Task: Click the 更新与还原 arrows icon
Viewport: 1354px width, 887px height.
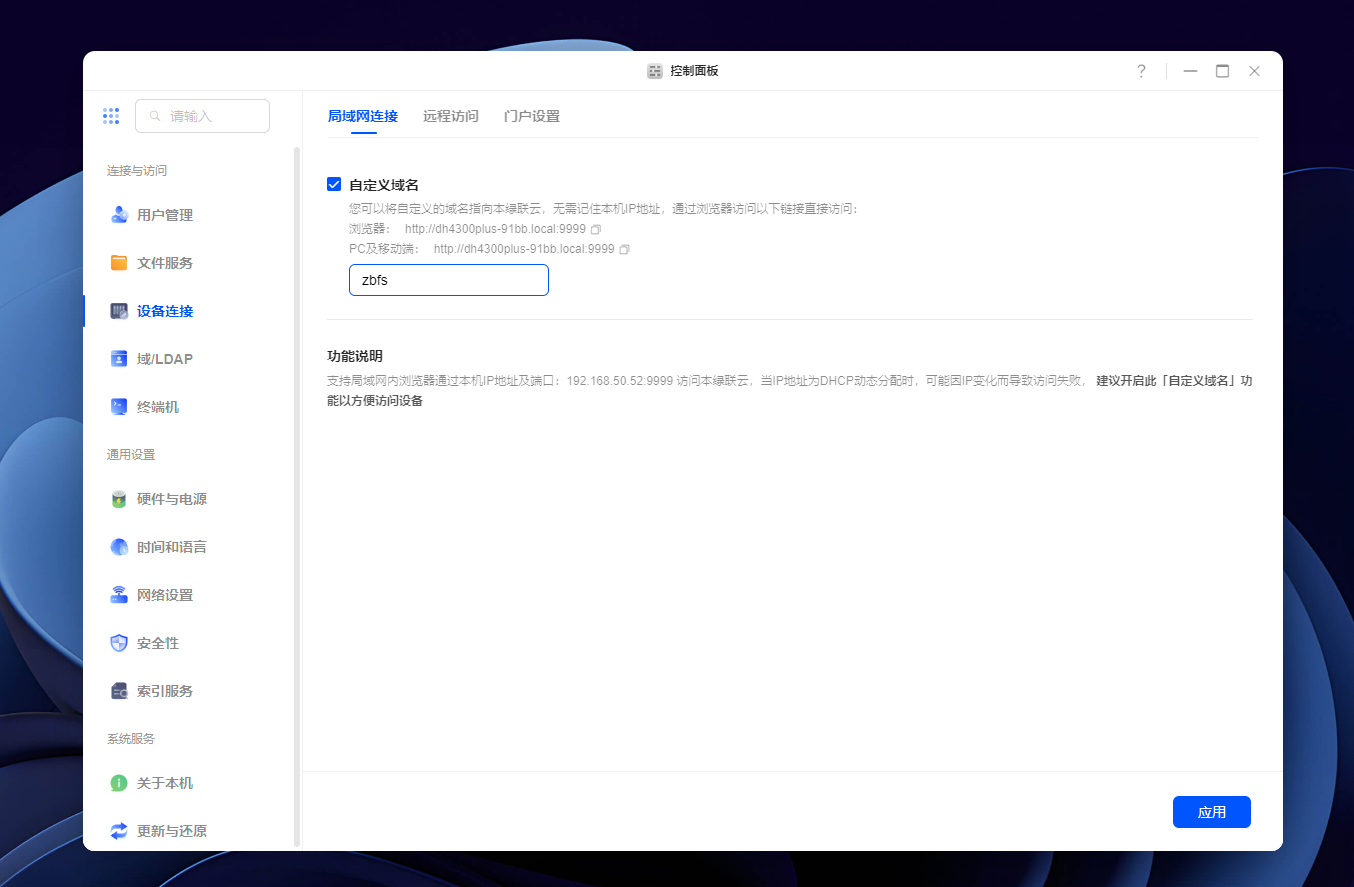Action: click(x=119, y=831)
